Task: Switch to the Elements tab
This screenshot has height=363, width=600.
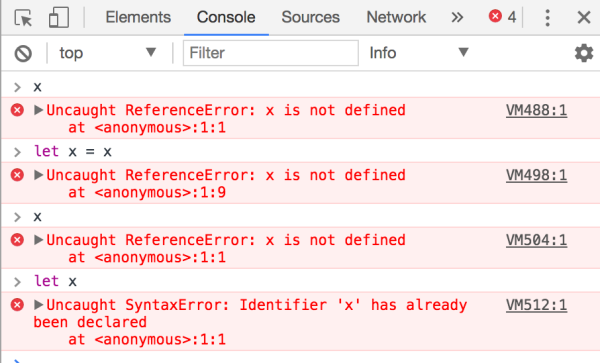Action: (138, 17)
